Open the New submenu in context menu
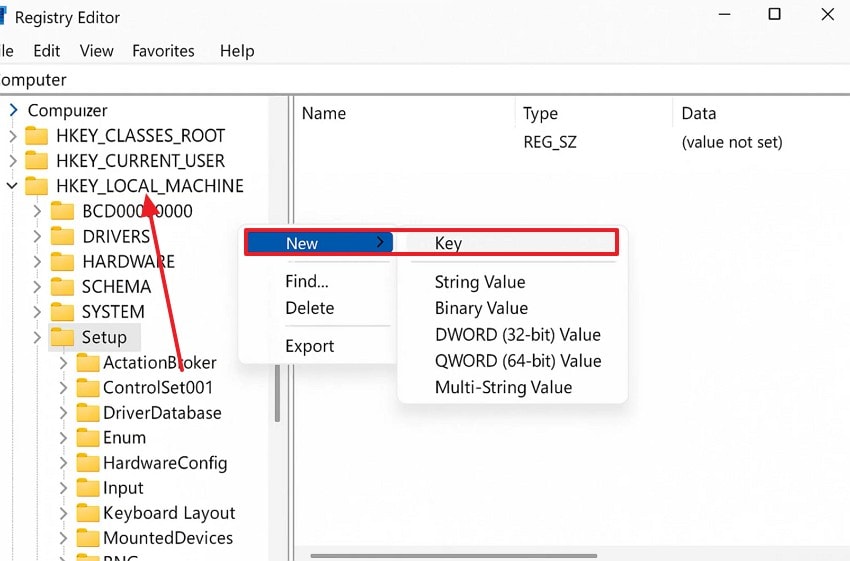Image resolution: width=850 pixels, height=561 pixels. 319,243
